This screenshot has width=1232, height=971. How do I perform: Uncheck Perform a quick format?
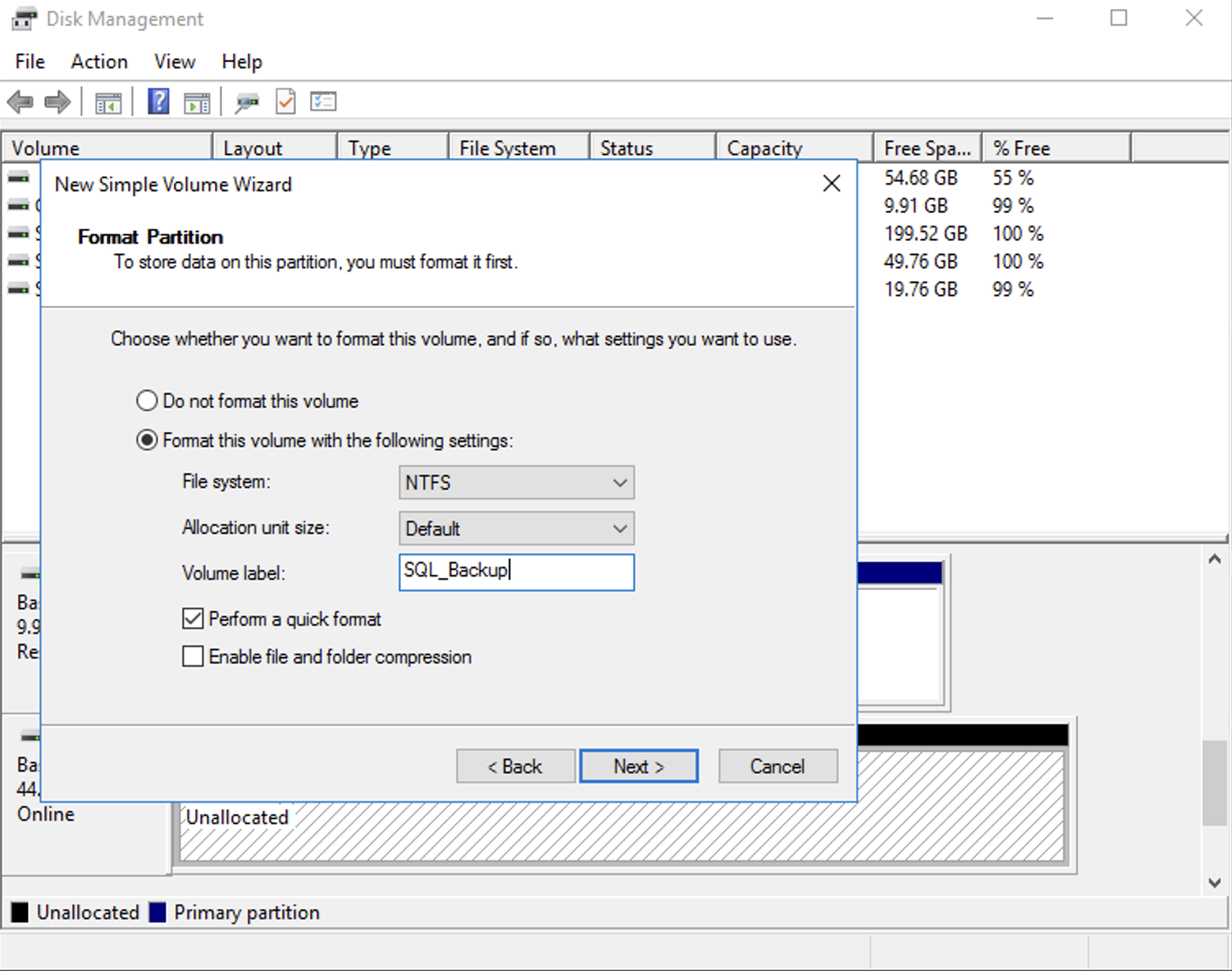(x=192, y=618)
